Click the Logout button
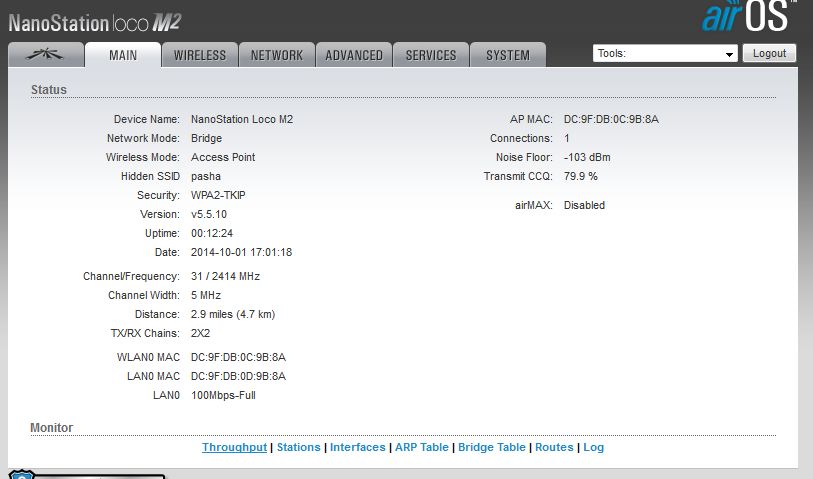The width and height of the screenshot is (813, 479). pyautogui.click(x=769, y=53)
